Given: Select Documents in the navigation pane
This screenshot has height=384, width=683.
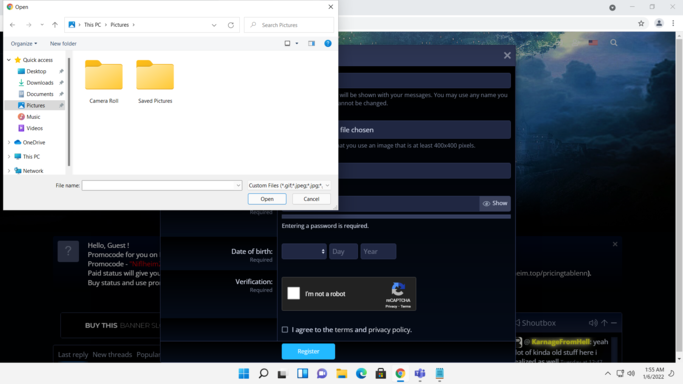Looking at the screenshot, I should tap(40, 94).
